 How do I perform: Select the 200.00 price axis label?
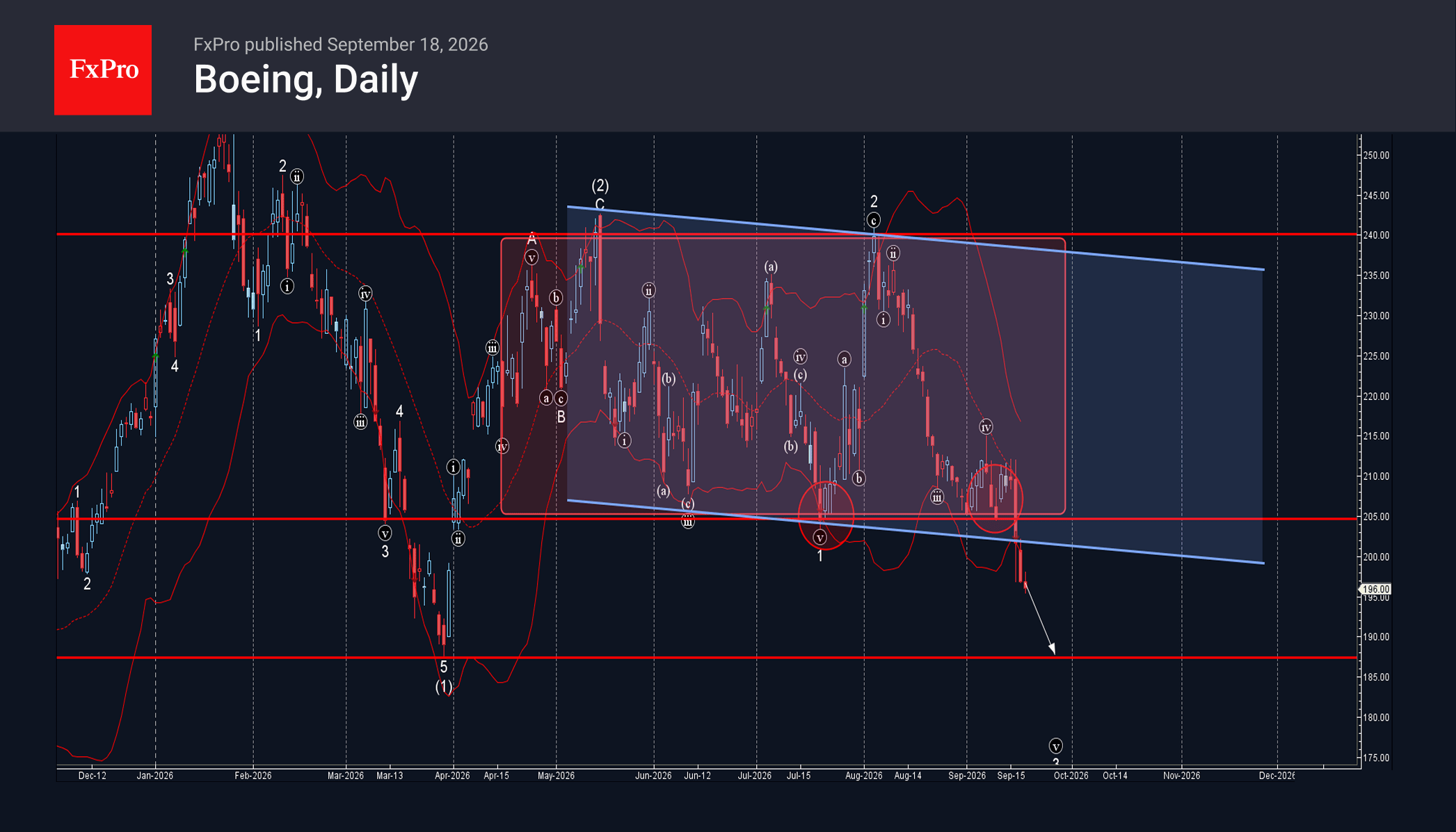1376,557
